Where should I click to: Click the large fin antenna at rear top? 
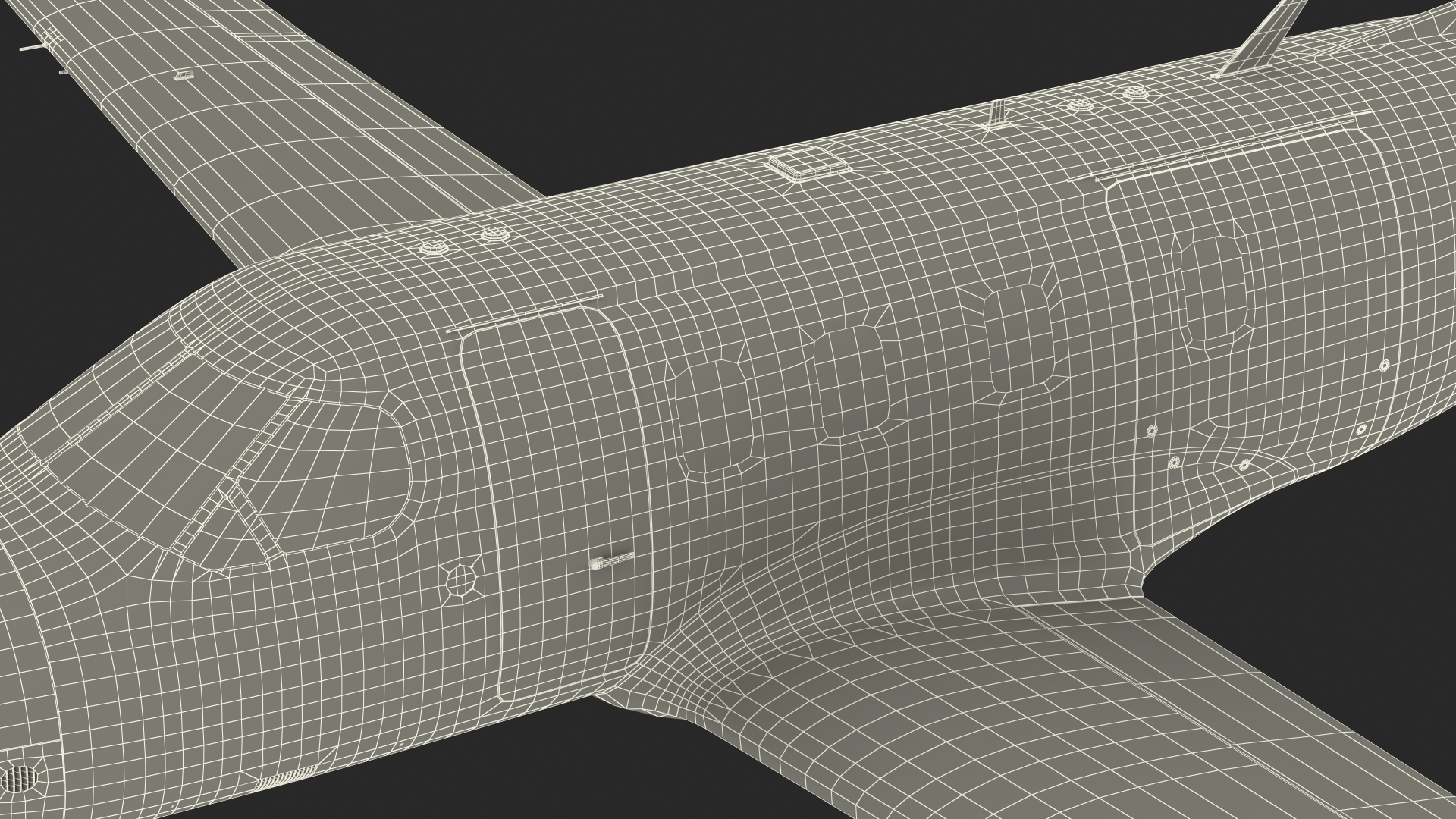pos(1266,38)
